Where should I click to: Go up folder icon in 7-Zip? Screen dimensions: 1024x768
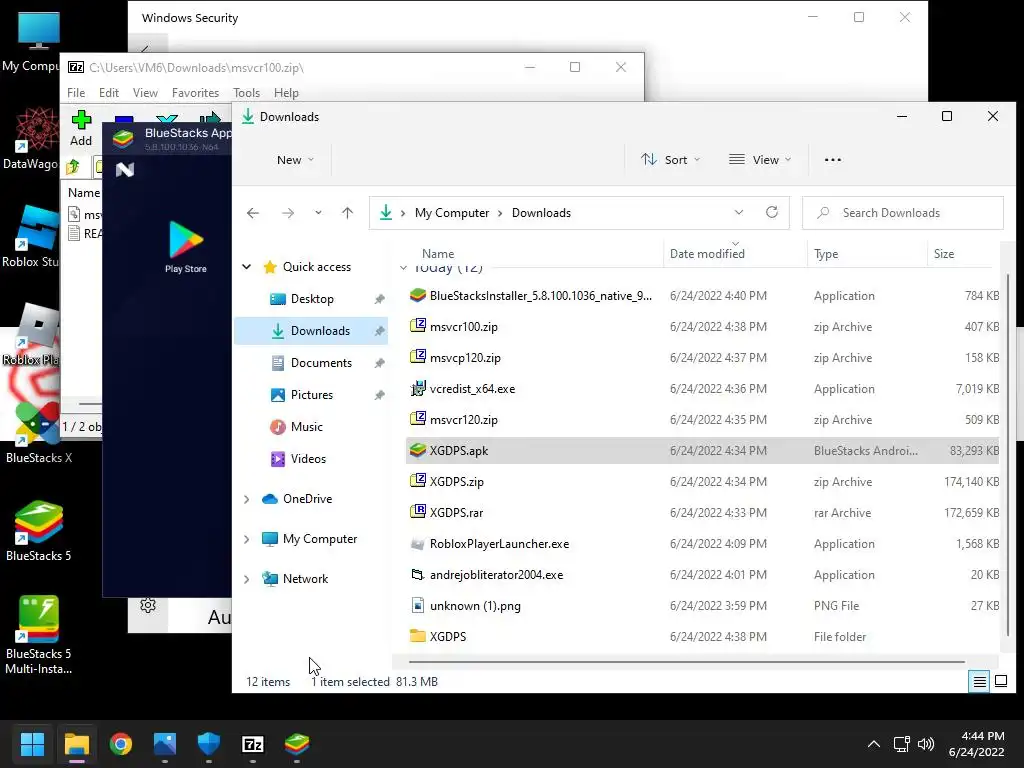point(73,167)
